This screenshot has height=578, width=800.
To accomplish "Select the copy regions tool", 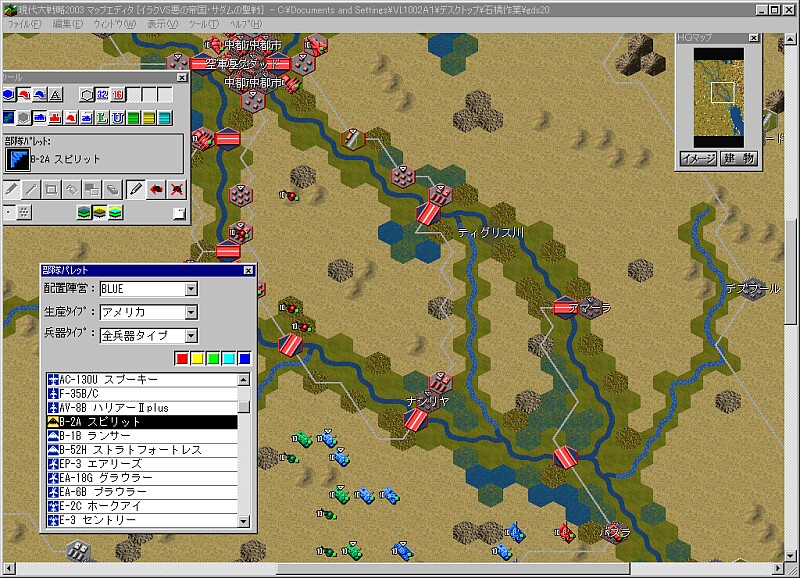I will click(x=92, y=190).
